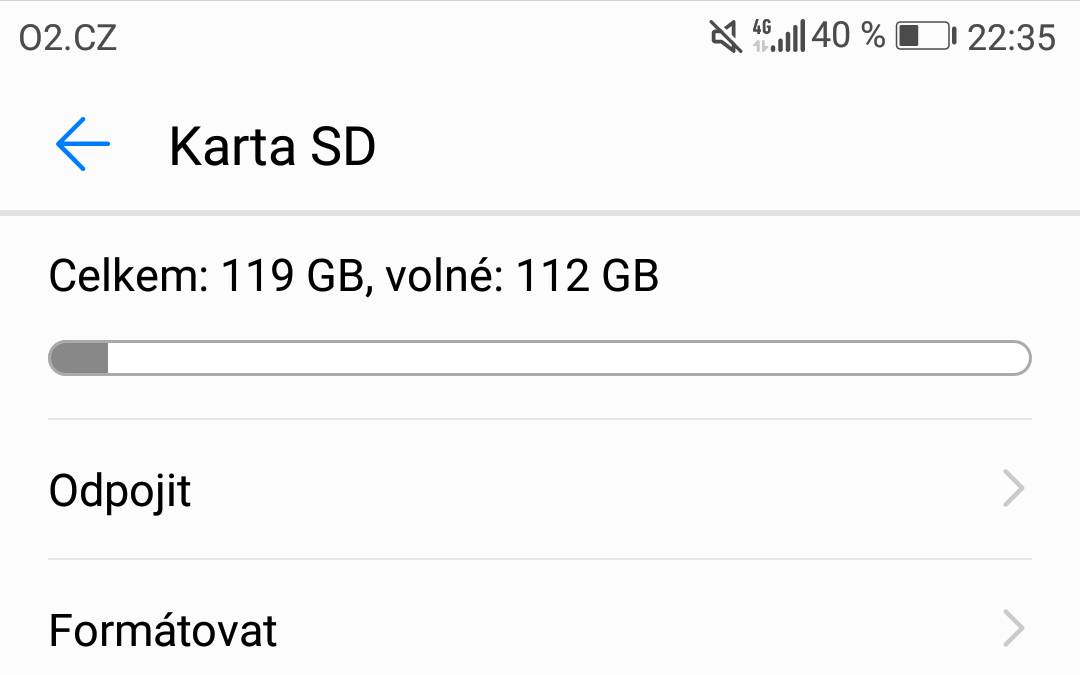Tap the Odpojit row's empty area
1080x675 pixels.
coord(592,489)
